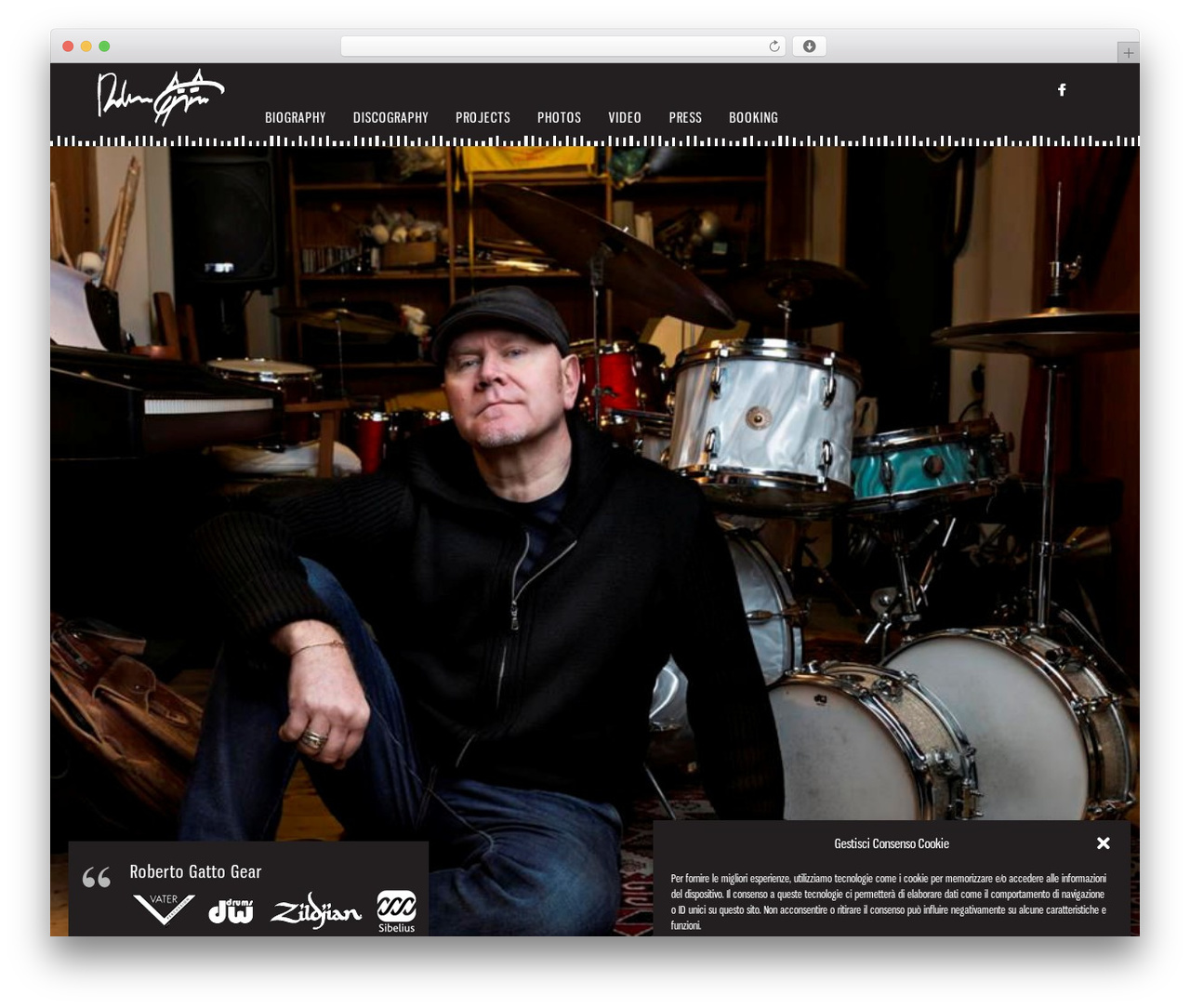Click the green macOS fullscreen button
The width and height of the screenshot is (1190, 1008).
pyautogui.click(x=104, y=46)
